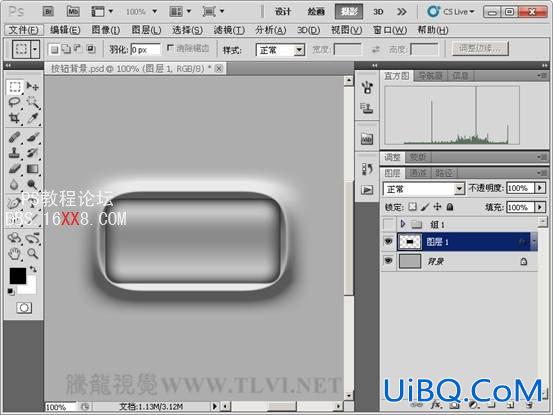Toggle lock transparent pixels

[412, 207]
